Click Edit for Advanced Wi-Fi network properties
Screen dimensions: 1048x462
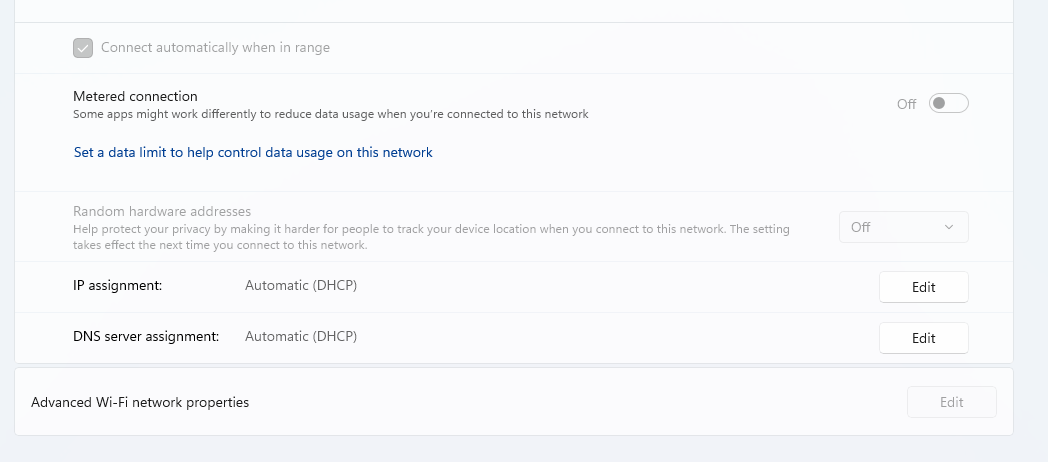[x=952, y=402]
